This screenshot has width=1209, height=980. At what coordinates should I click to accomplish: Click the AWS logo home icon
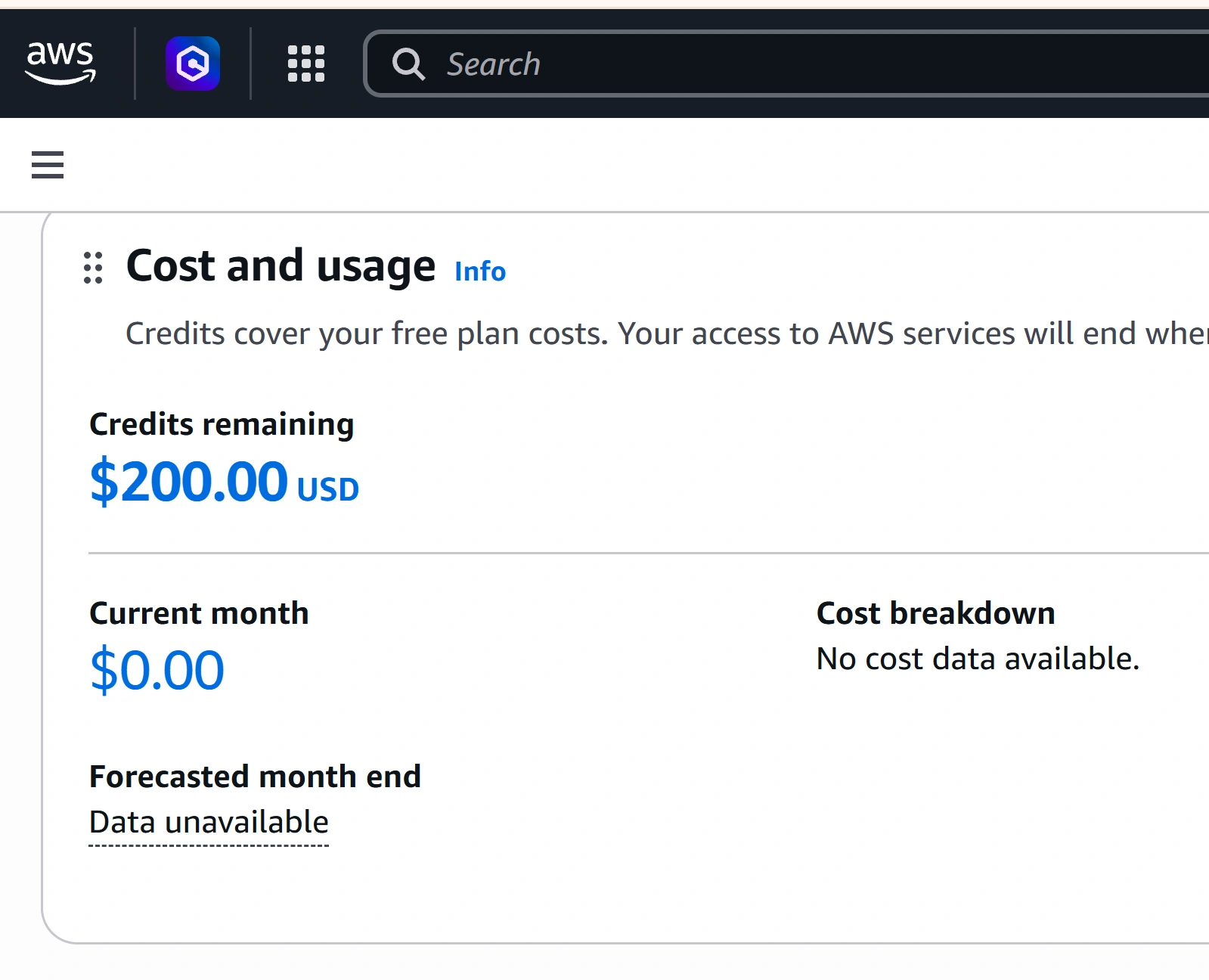point(60,64)
